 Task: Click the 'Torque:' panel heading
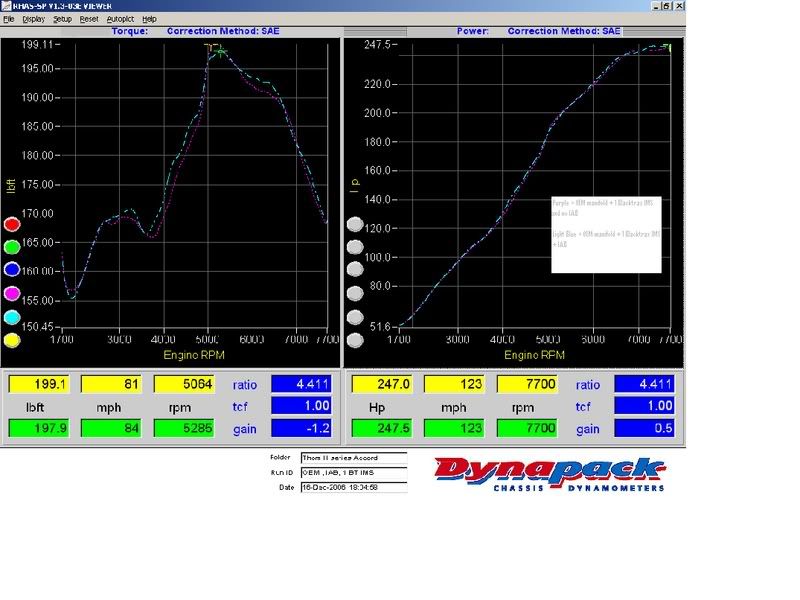pos(130,31)
